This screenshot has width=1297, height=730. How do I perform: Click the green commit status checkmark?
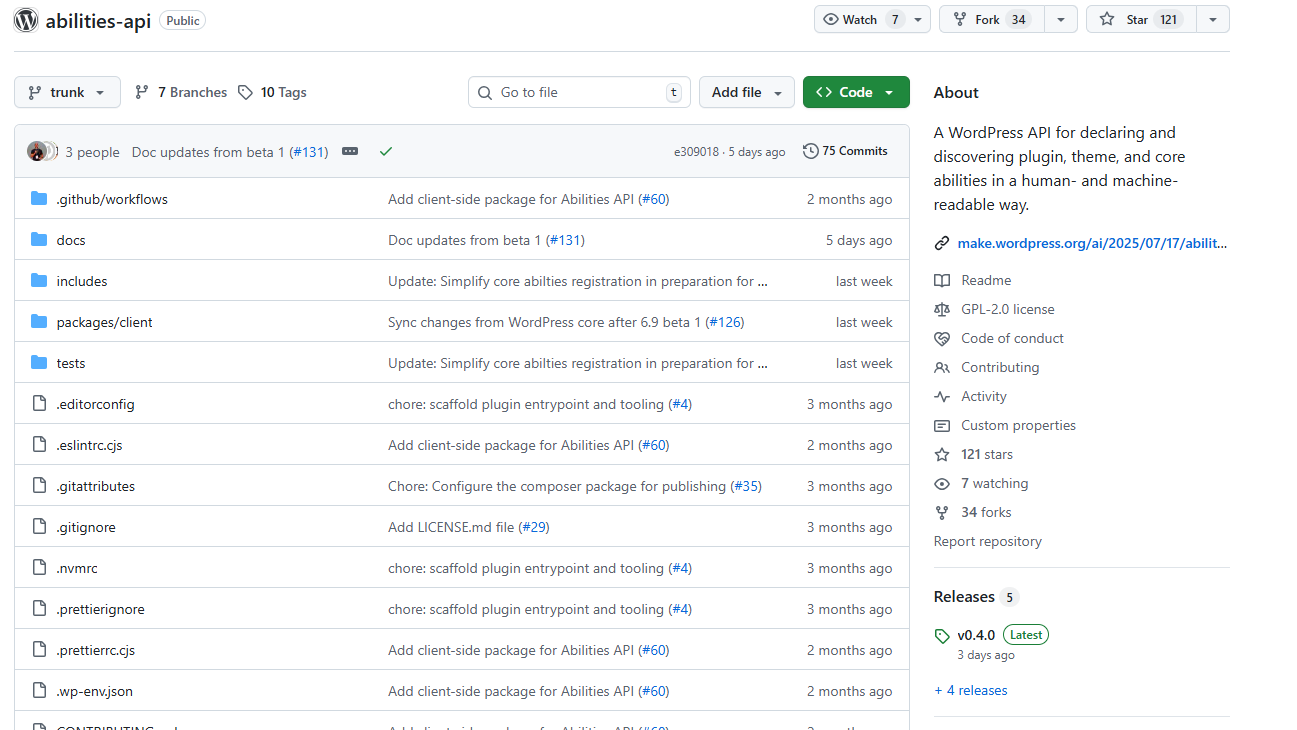click(386, 152)
